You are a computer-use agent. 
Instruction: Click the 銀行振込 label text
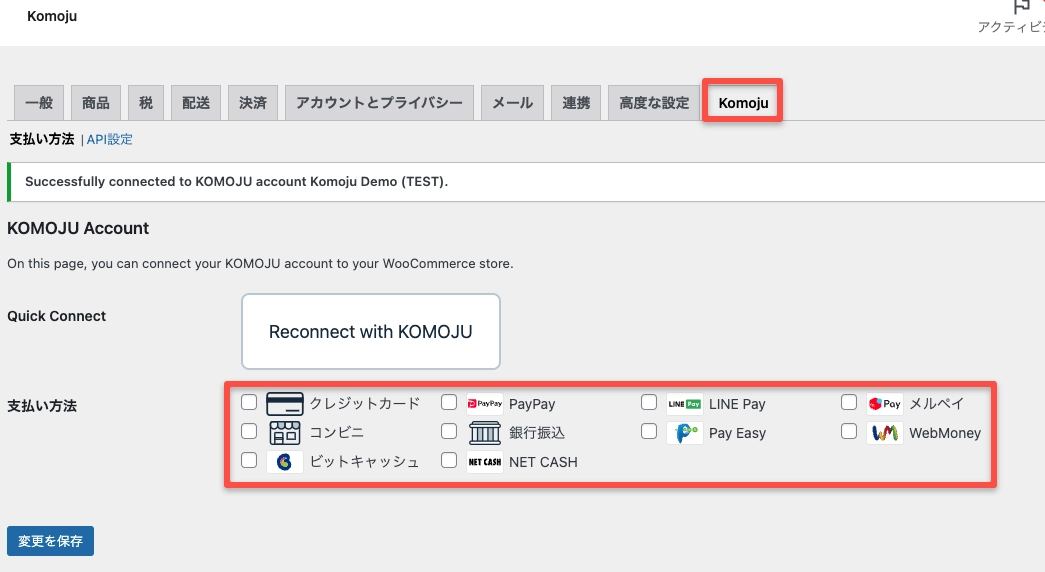[537, 433]
